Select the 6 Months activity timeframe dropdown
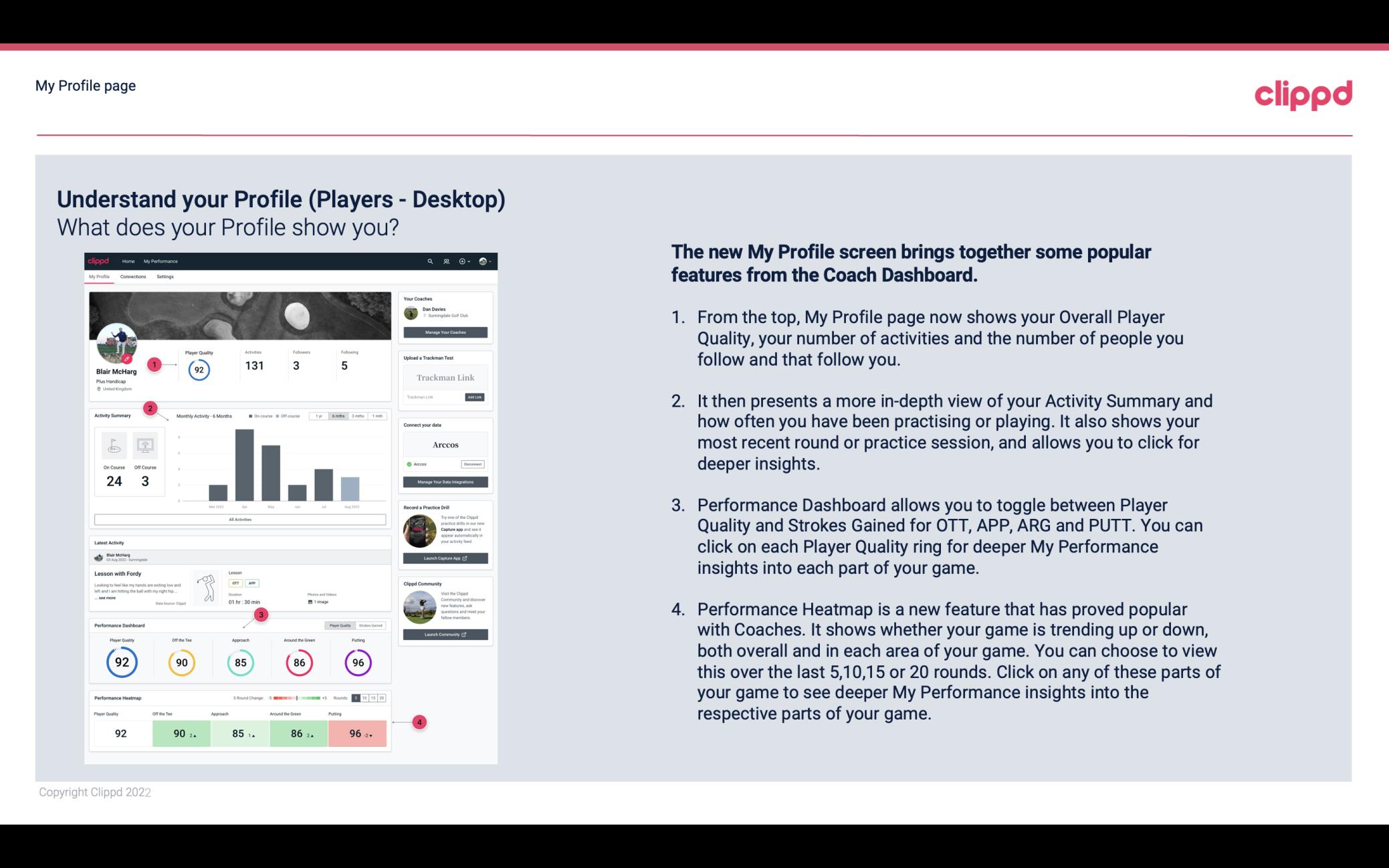The width and height of the screenshot is (1389, 868). (x=339, y=417)
